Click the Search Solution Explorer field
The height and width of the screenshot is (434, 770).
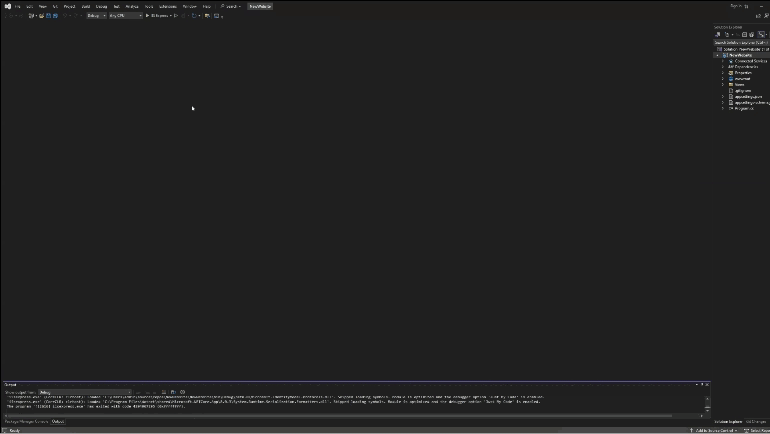point(738,42)
